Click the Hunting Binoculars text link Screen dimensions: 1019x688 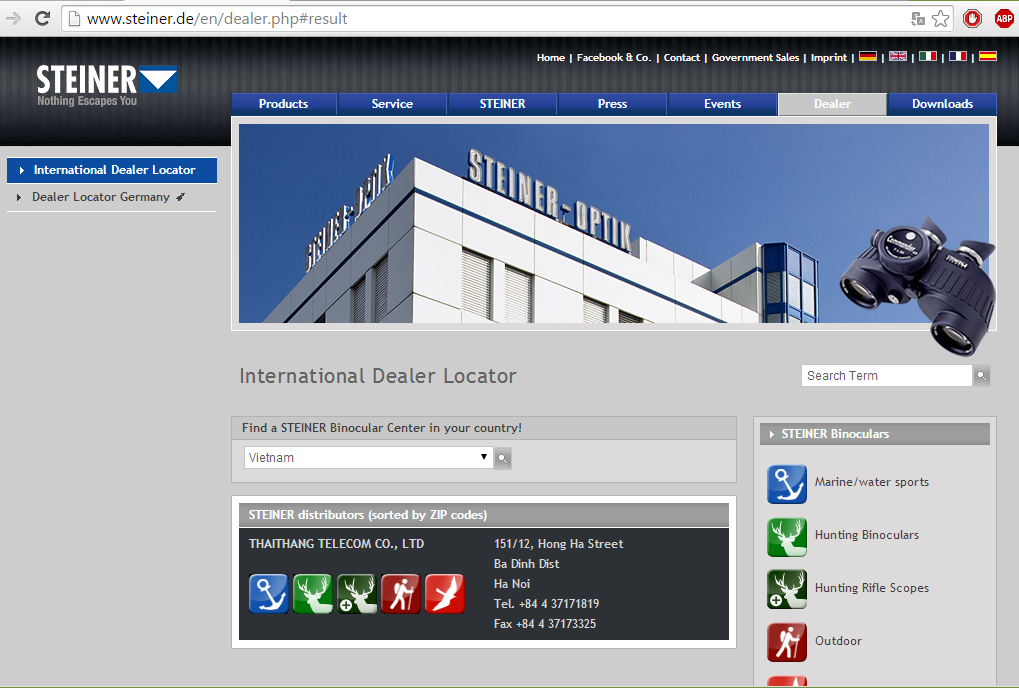(x=867, y=535)
